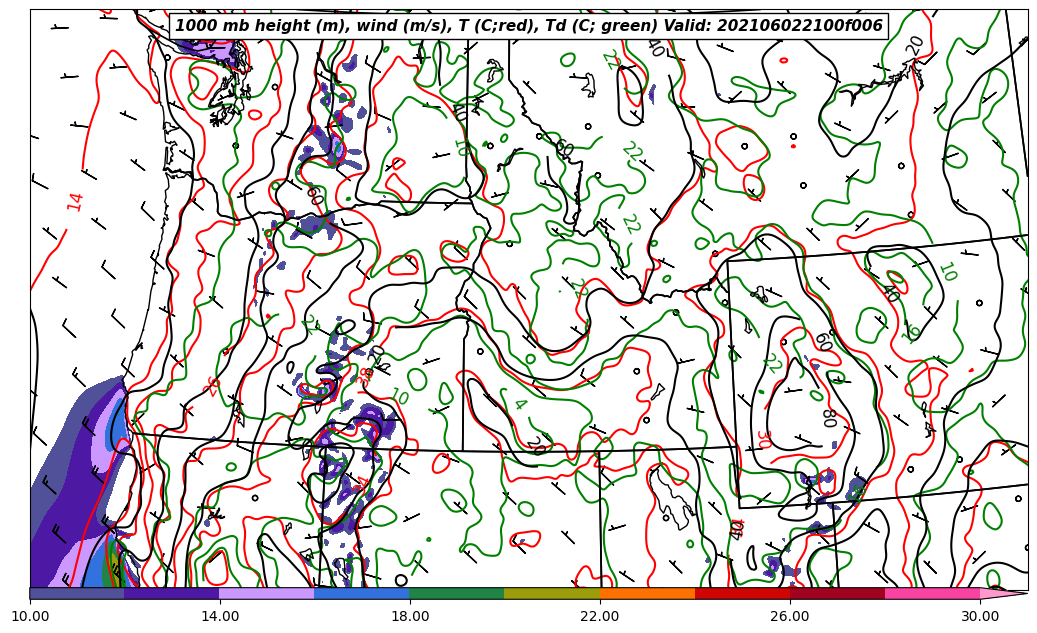Select the bright red 24–26 colorbar segment
This screenshot has width=1037, height=633.
point(743,593)
